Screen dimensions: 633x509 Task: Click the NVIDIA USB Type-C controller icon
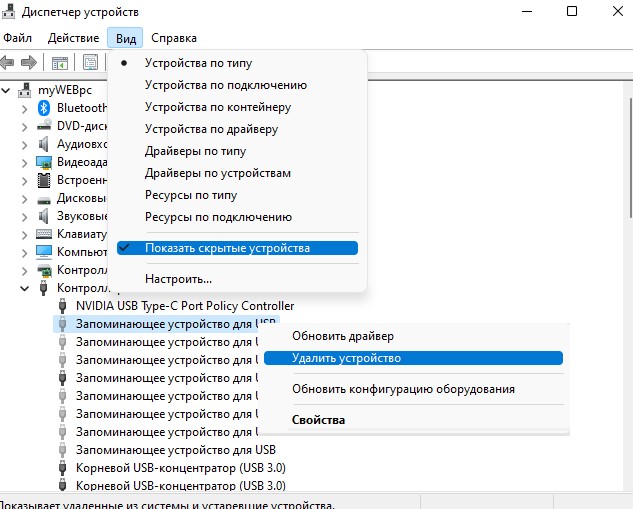63,306
